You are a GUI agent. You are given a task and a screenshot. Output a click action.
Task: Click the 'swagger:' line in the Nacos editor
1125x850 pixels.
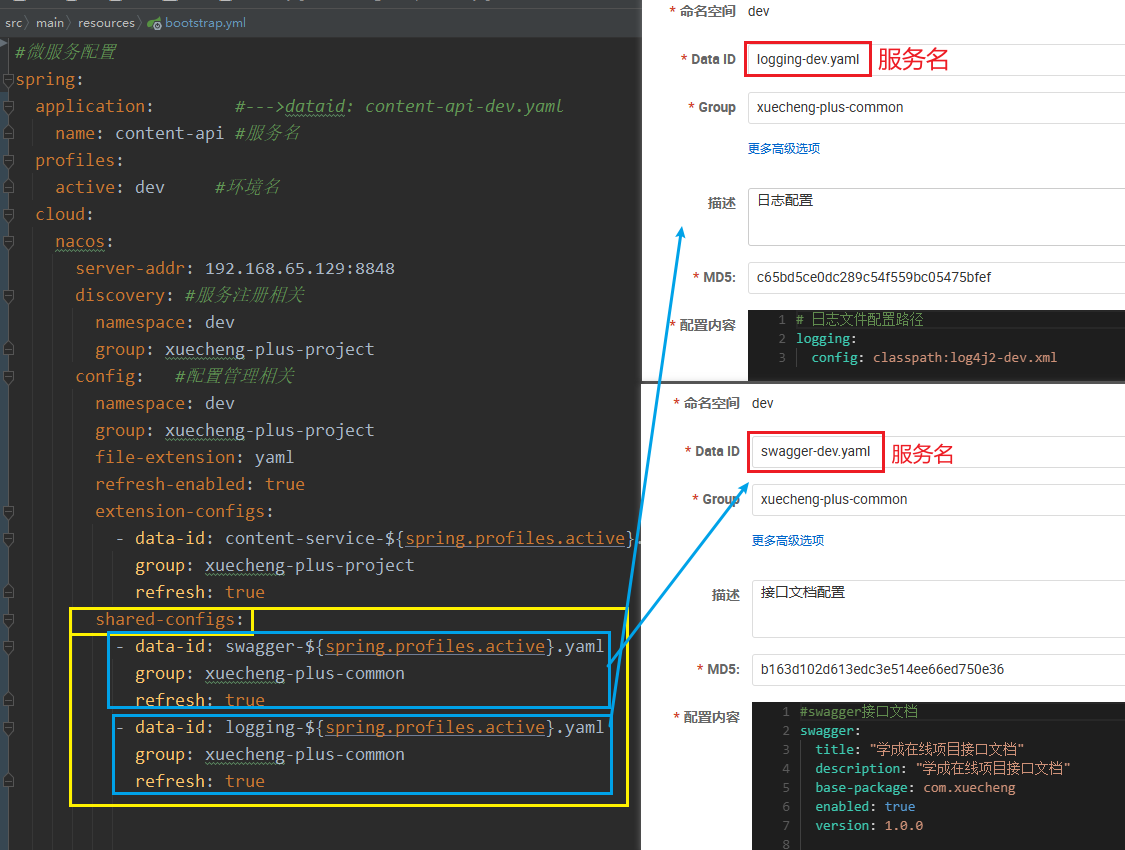point(830,730)
